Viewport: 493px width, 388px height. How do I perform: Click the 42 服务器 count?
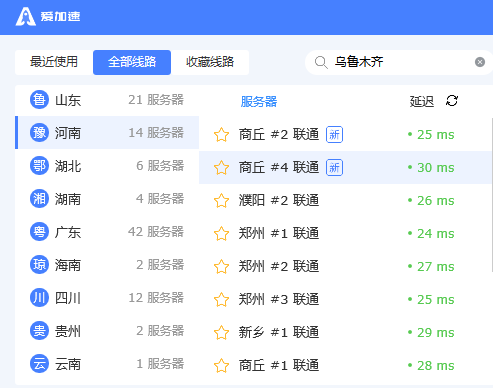pos(156,232)
